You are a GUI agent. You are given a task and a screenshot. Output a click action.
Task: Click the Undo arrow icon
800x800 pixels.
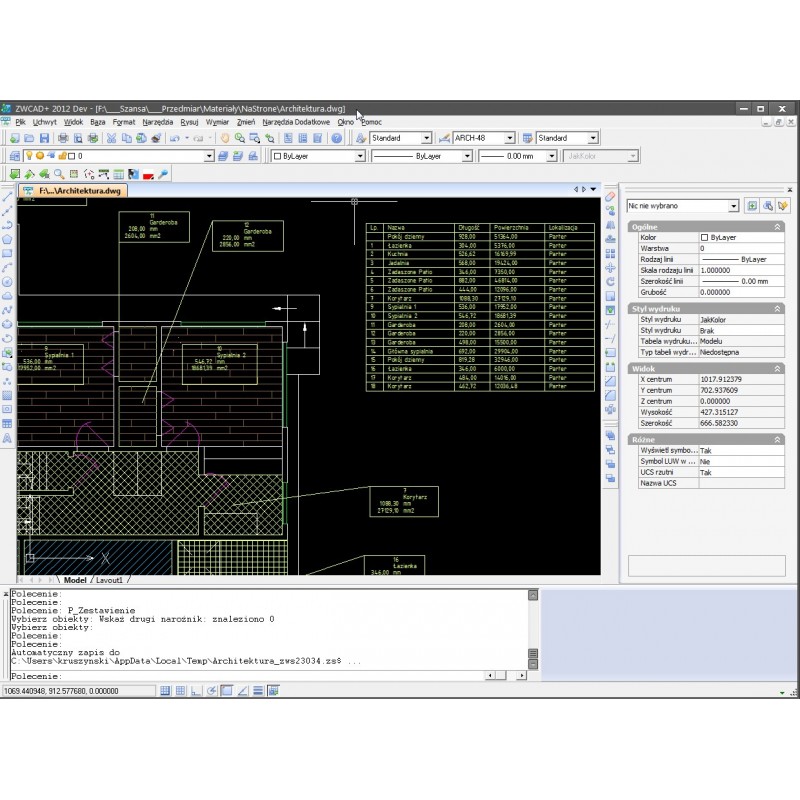click(174, 138)
